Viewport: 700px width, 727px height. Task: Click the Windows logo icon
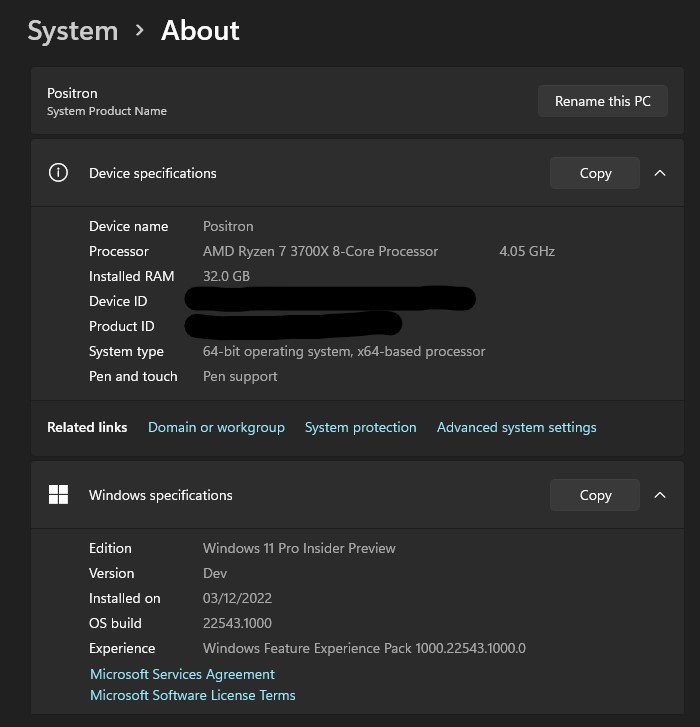(x=59, y=495)
